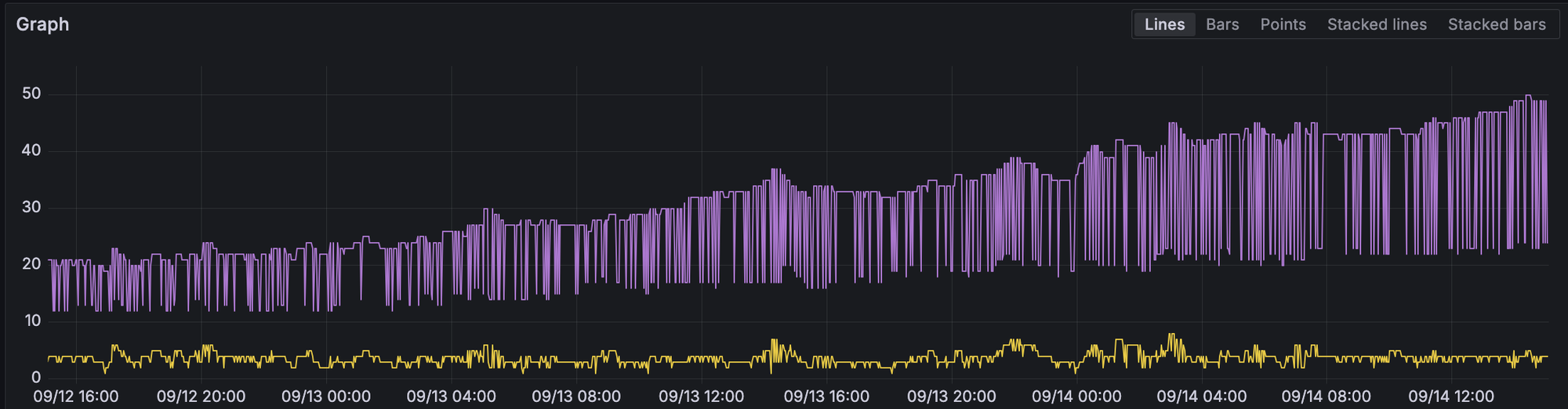Click the 09/13 00:00 time label

click(x=326, y=396)
